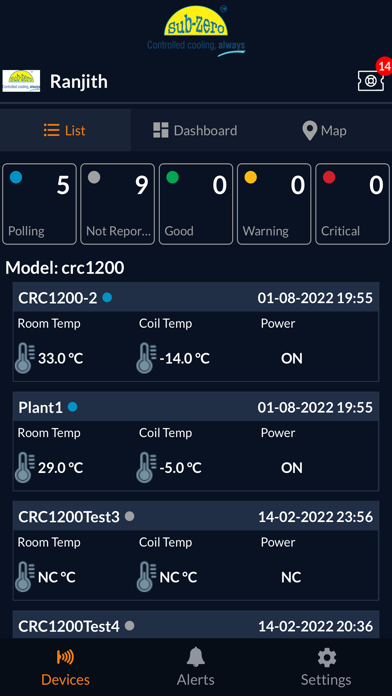This screenshot has height=696, width=392.
Task: Filter devices by Not Reporting status
Action: tap(118, 204)
